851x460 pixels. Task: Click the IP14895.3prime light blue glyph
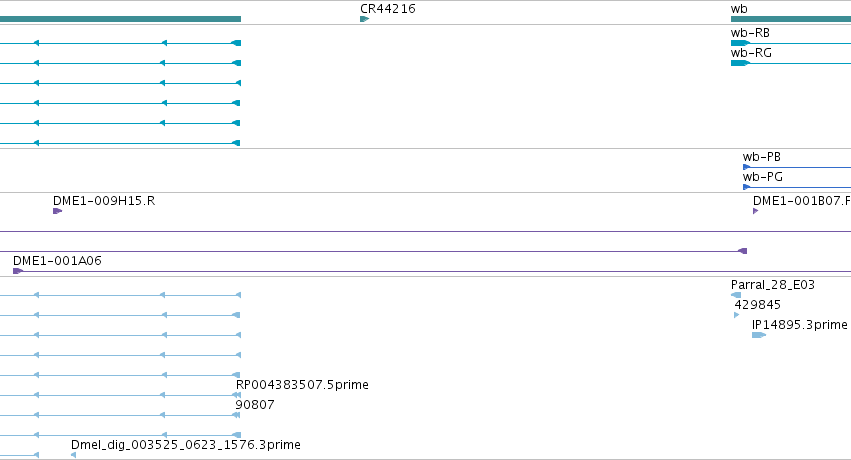[759, 335]
